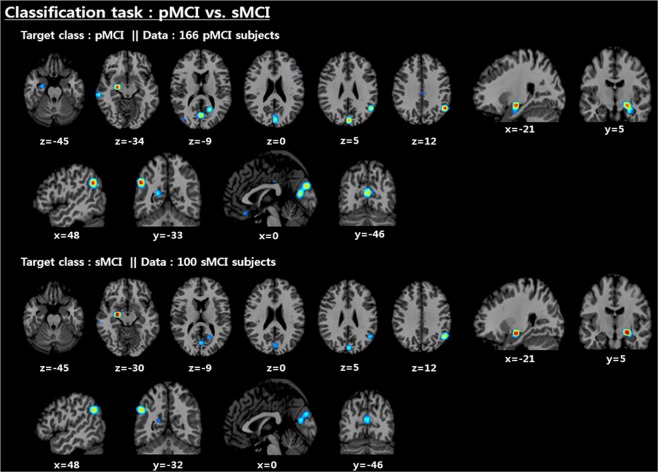Open the z=-30 axial brain slice image
The width and height of the screenshot is (658, 472).
point(128,318)
